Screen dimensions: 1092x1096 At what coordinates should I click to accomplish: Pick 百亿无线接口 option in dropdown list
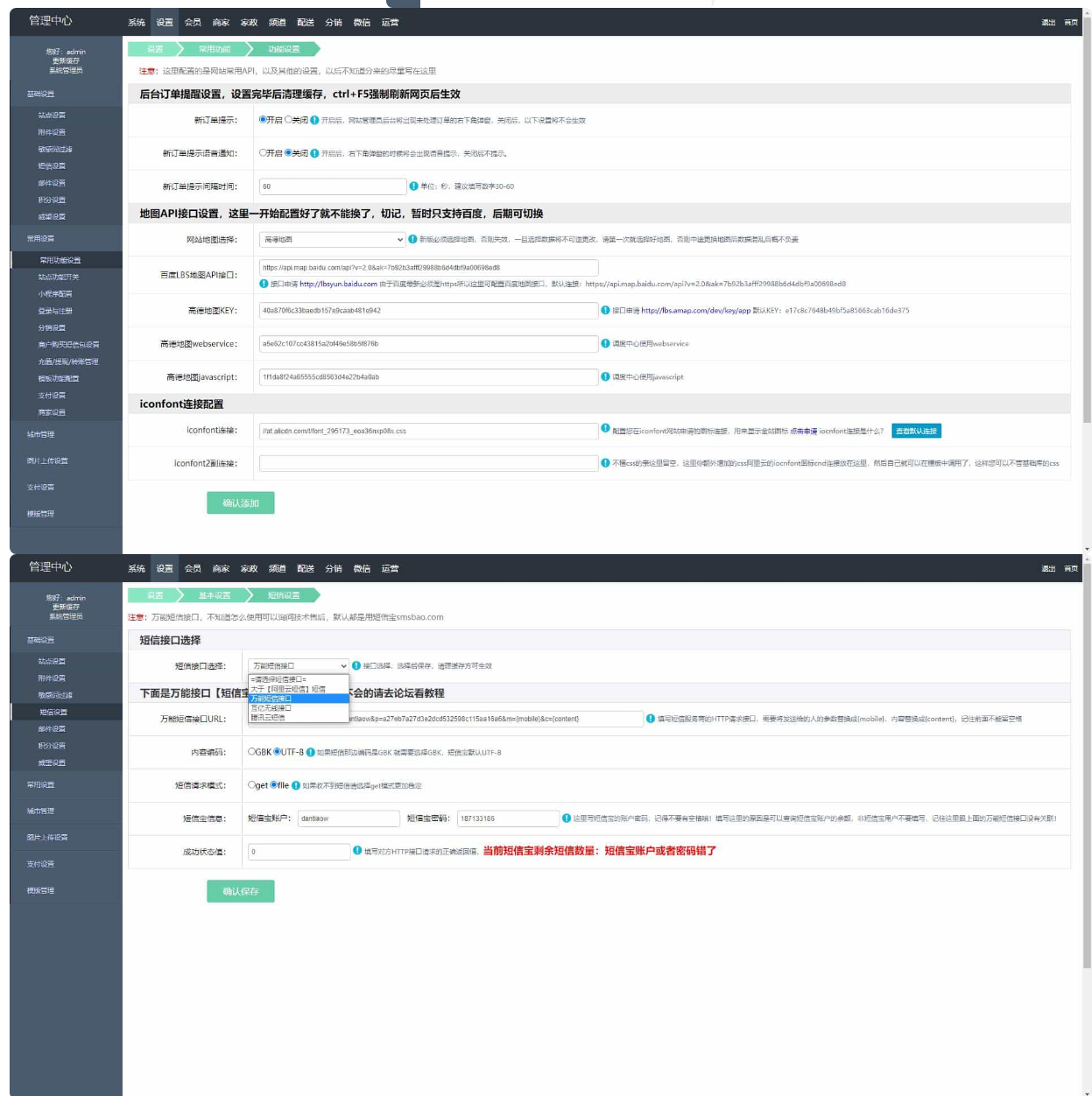point(271,708)
